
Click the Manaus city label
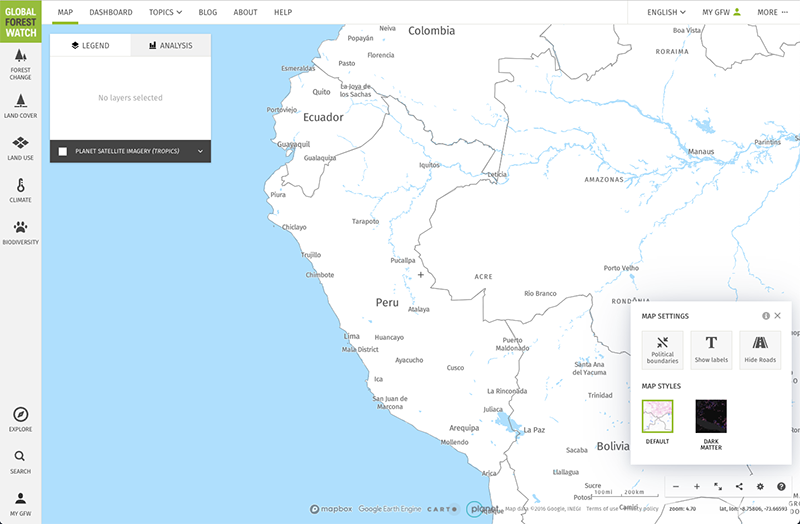701,152
